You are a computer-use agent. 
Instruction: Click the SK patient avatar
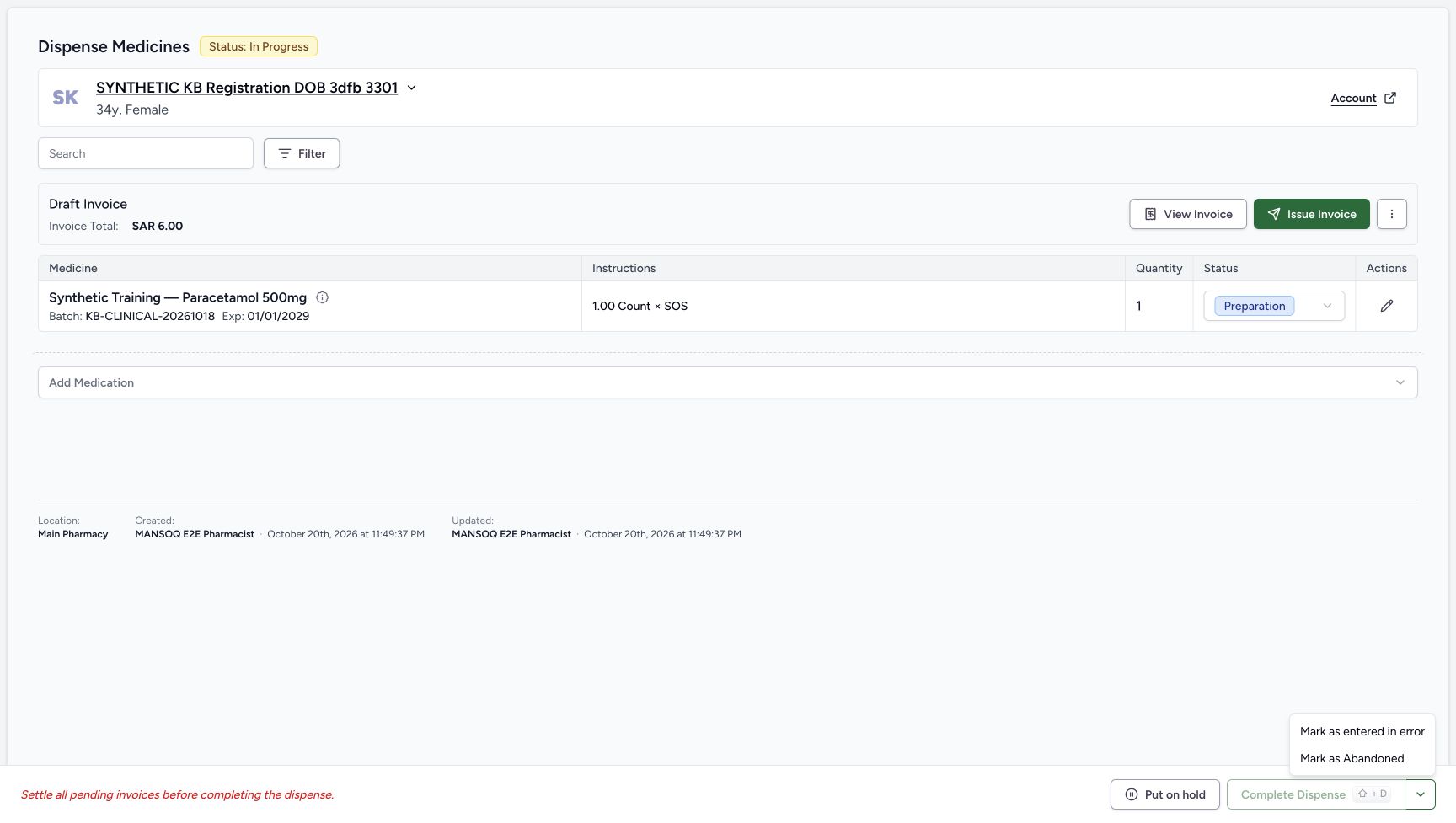pos(66,98)
